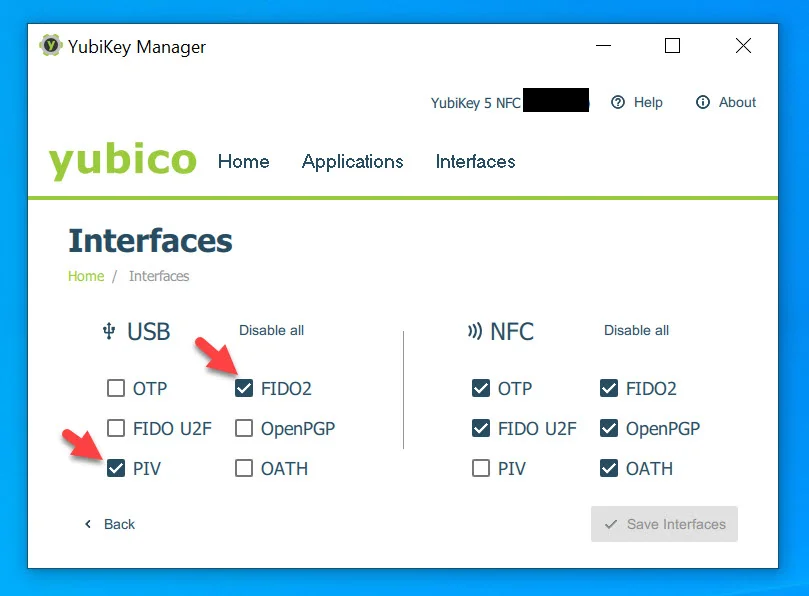
Task: Click the YubiKey Manager app icon in title bar
Action: click(51, 45)
